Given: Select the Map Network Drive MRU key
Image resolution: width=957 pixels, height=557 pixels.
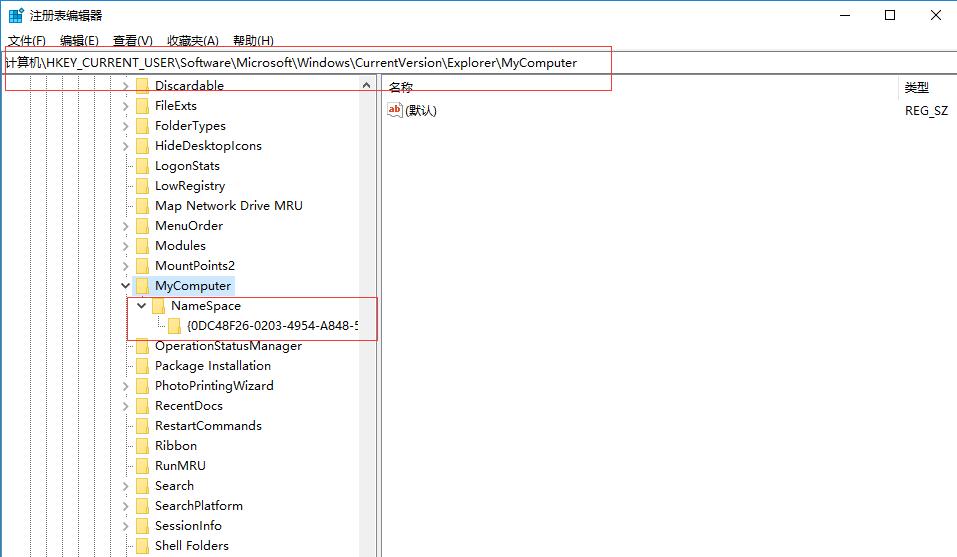Looking at the screenshot, I should click(228, 206).
